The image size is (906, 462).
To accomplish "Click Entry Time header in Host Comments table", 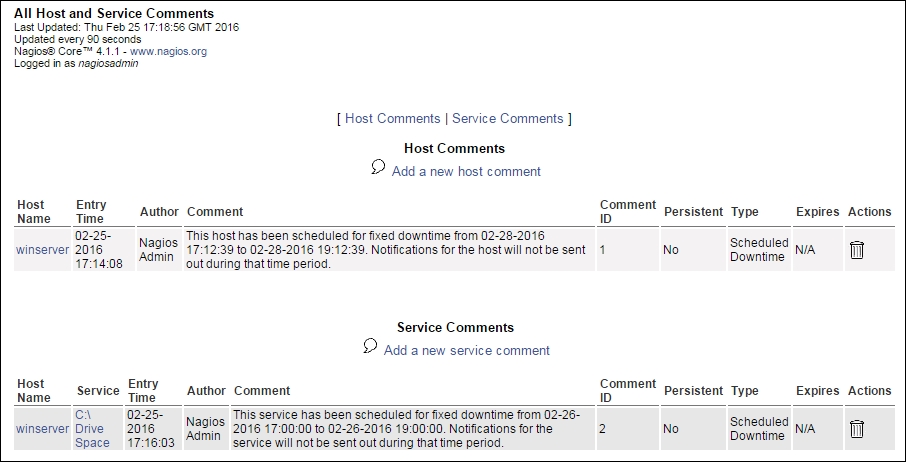I will click(91, 212).
